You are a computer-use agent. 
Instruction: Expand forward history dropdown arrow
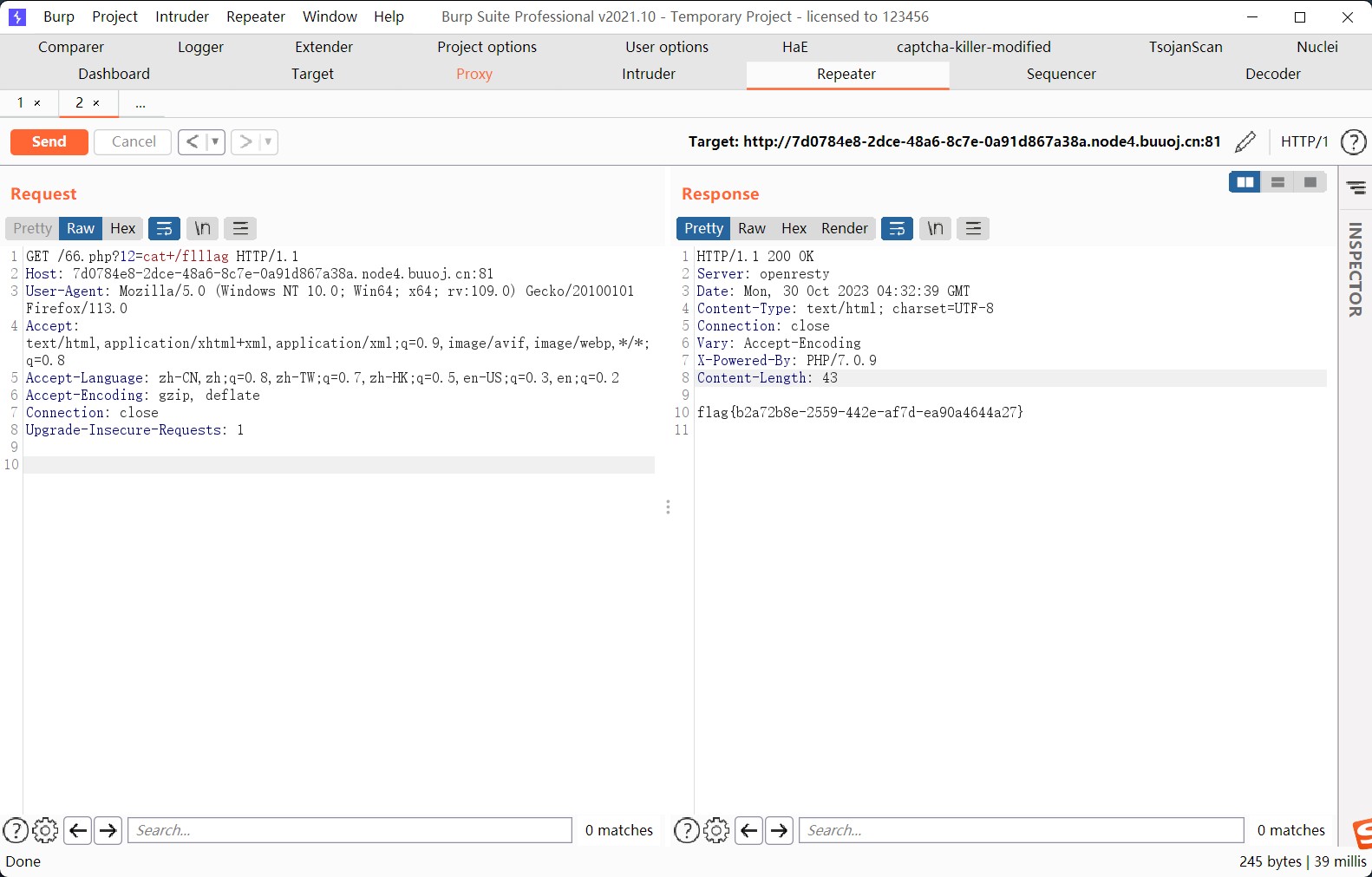(x=268, y=141)
